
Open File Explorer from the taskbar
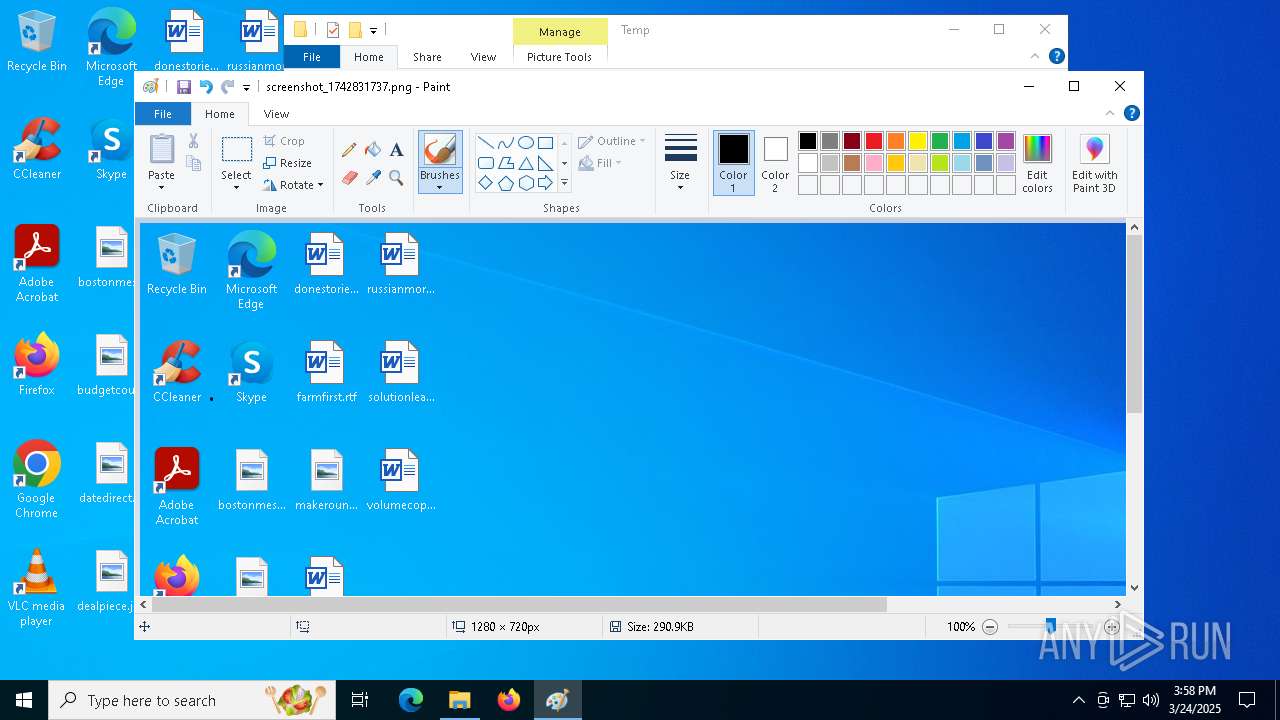(460, 700)
